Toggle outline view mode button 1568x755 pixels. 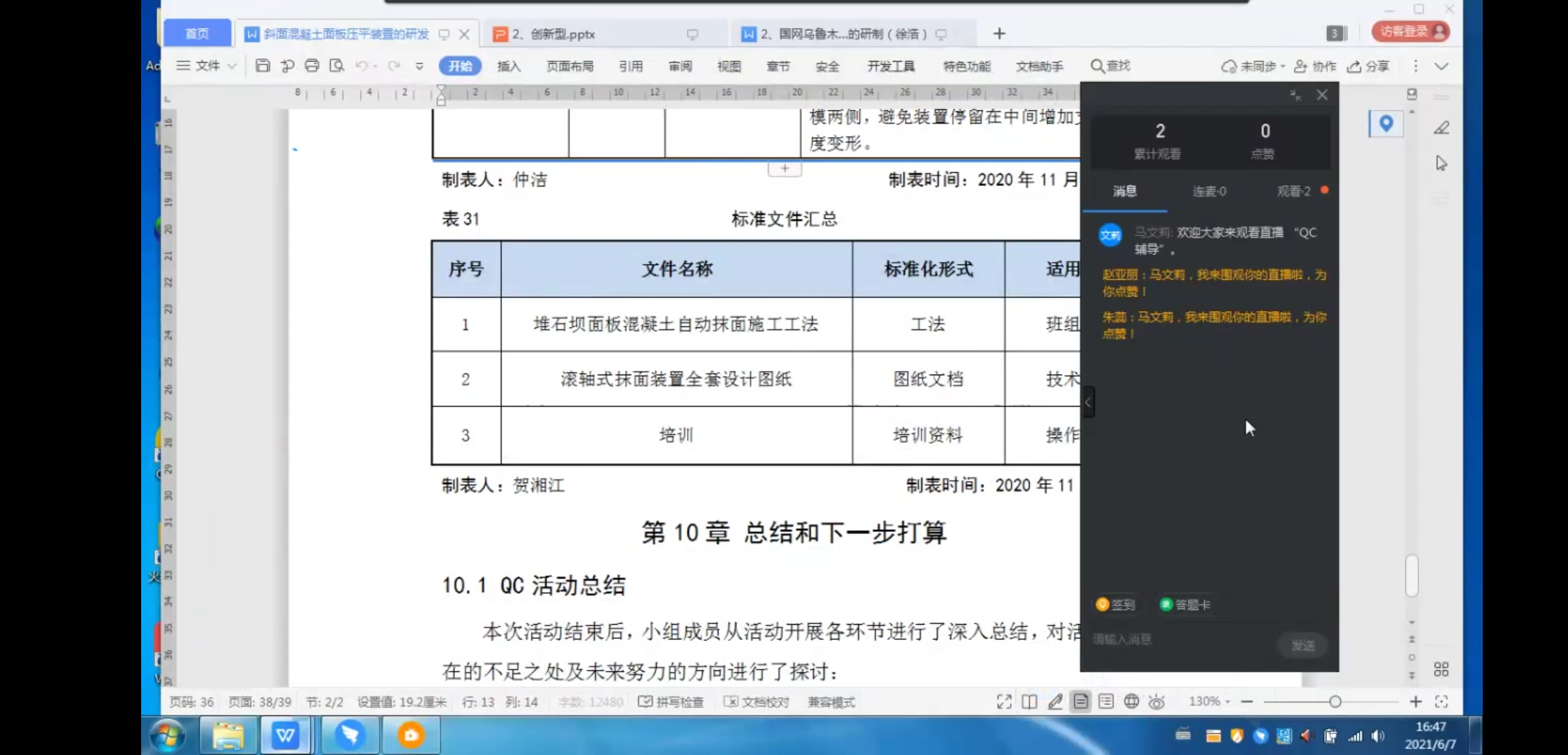pyautogui.click(x=1105, y=701)
